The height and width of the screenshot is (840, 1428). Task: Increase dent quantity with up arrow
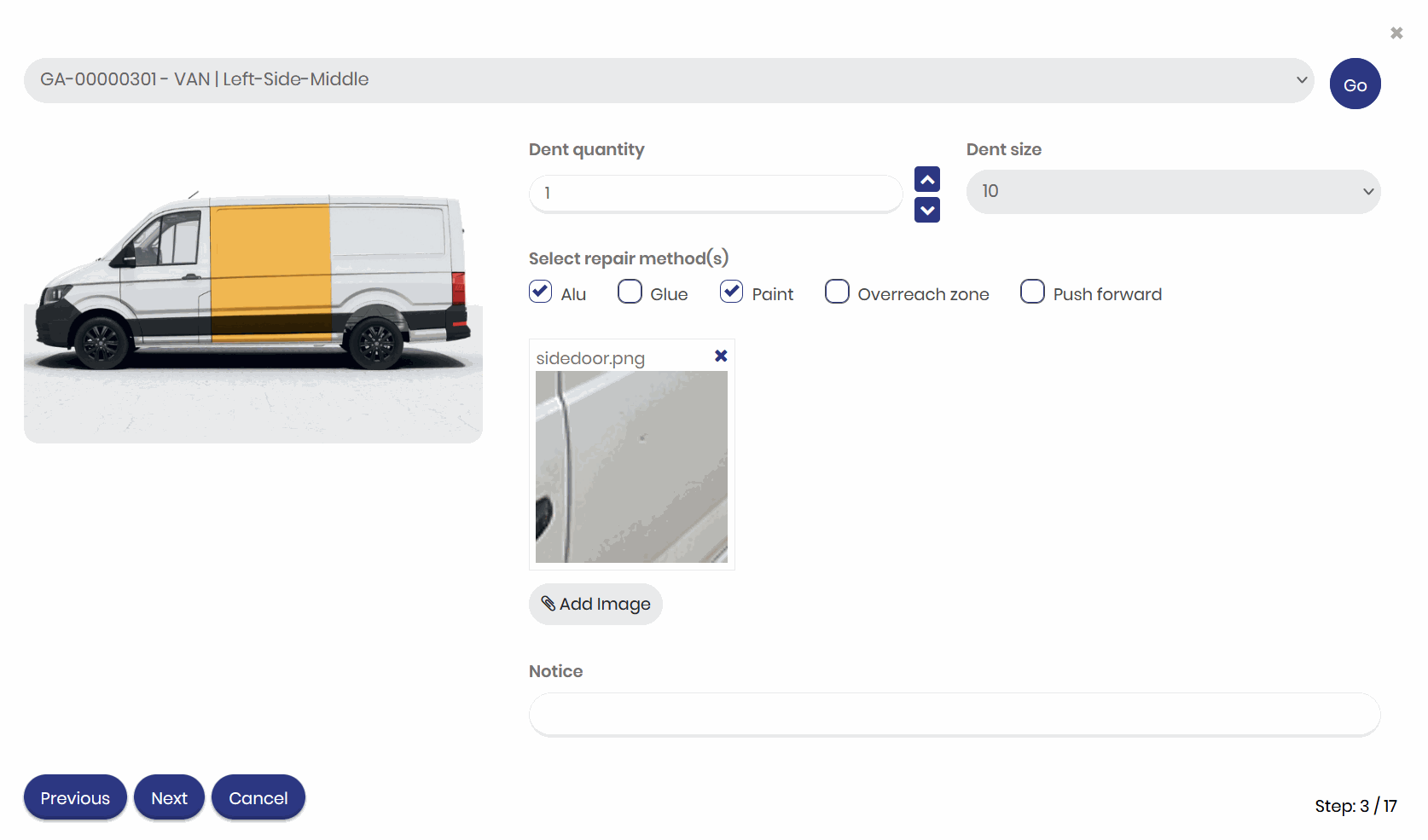tap(926, 179)
